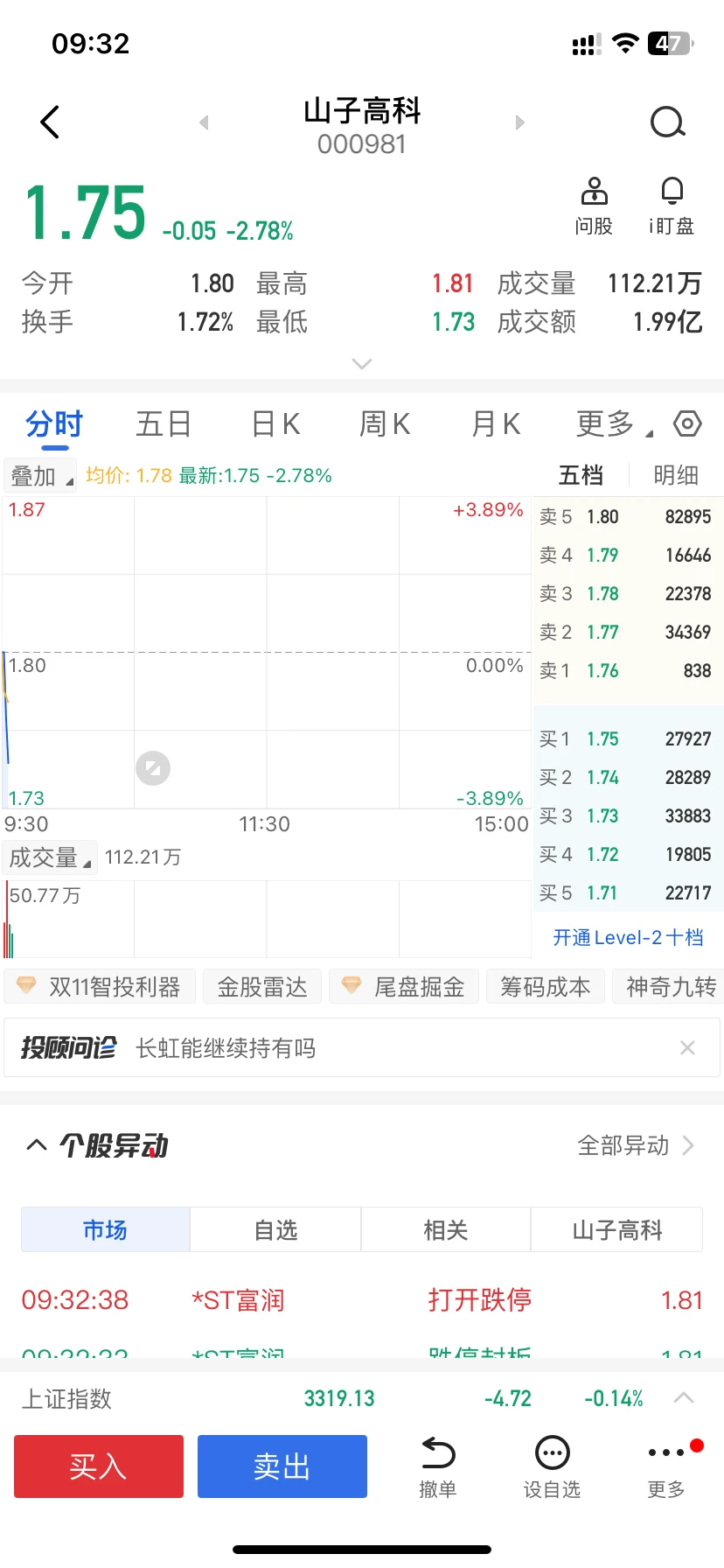Tap the 上证指数 3319.13 value
The width and height of the screenshot is (724, 1568).
(x=339, y=1398)
